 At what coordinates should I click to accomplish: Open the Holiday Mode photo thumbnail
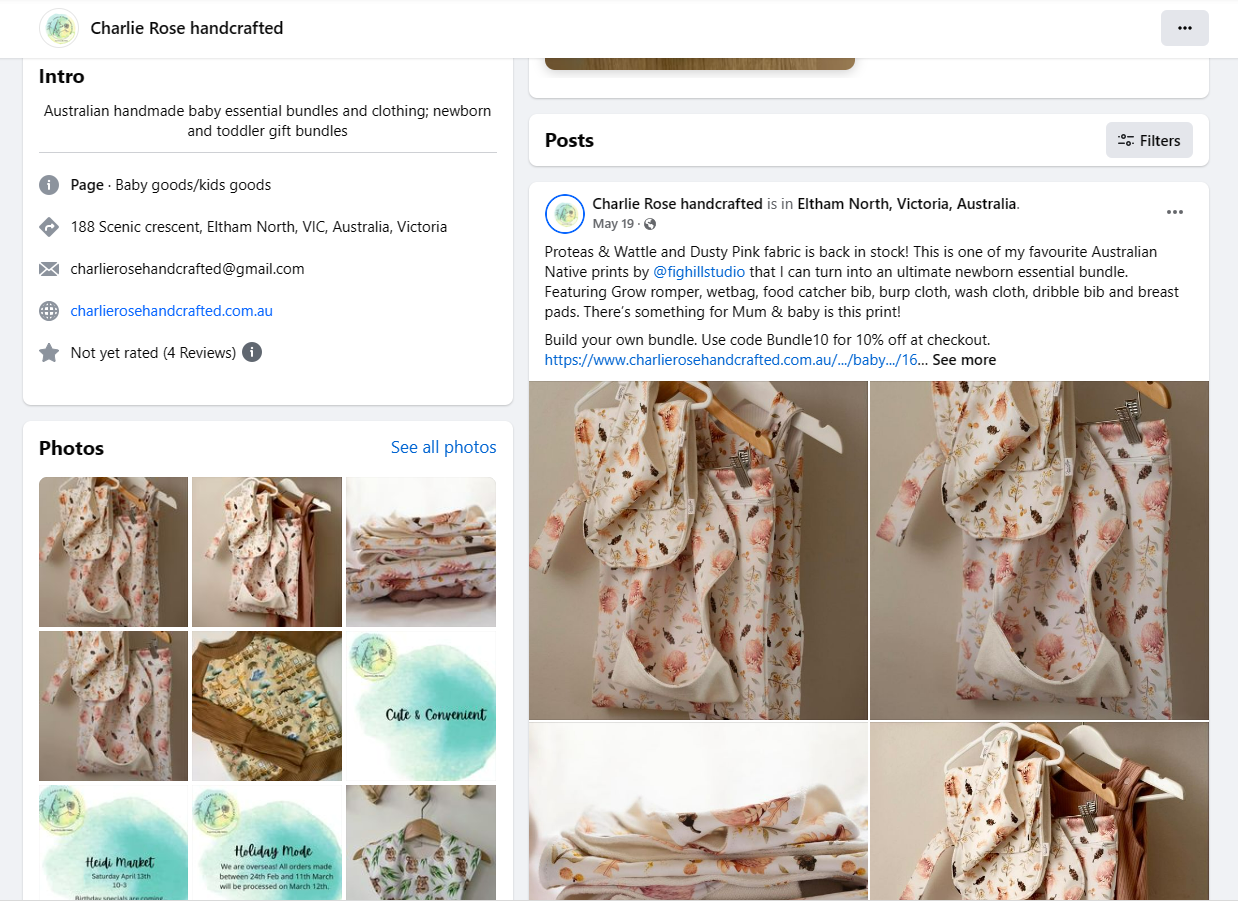(267, 842)
